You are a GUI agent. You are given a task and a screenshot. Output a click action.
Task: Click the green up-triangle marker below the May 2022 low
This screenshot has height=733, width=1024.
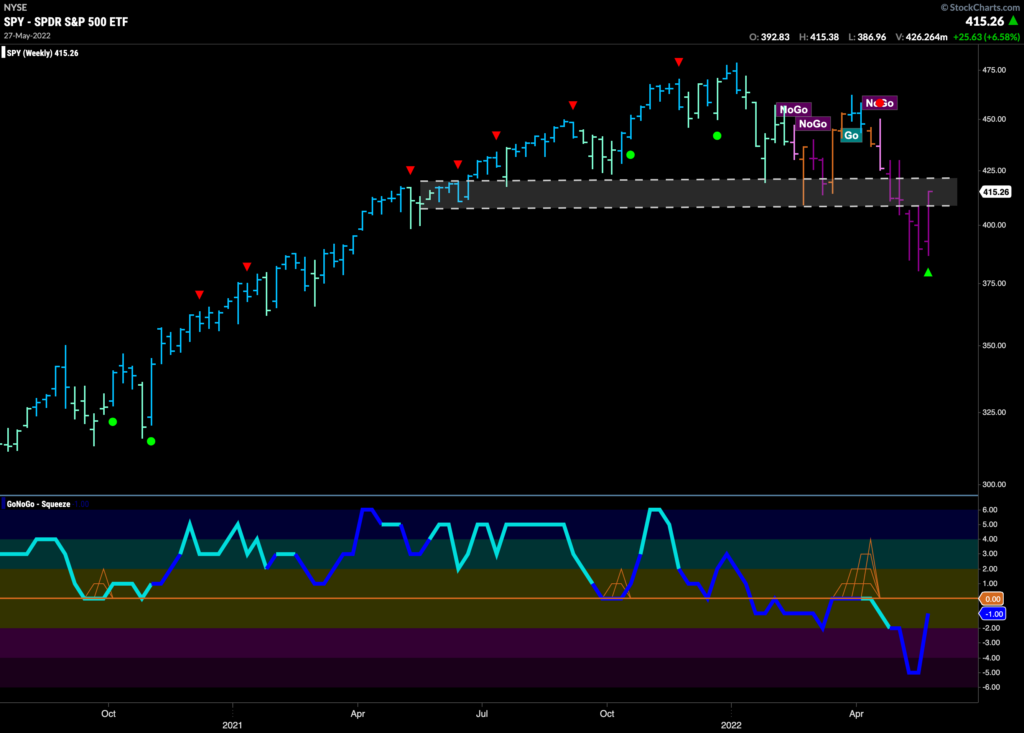click(928, 272)
